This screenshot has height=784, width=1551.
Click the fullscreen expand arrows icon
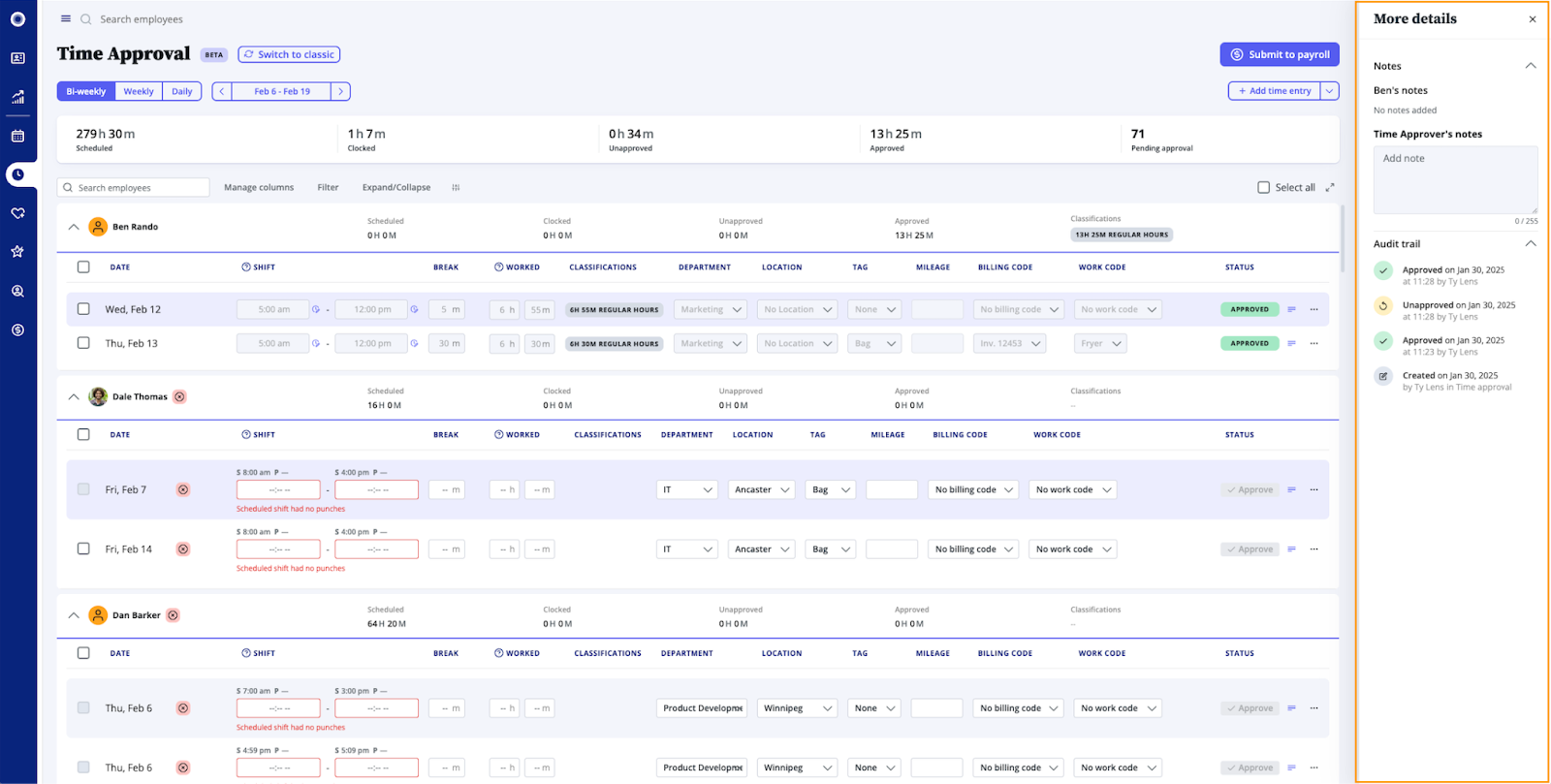[1330, 188]
